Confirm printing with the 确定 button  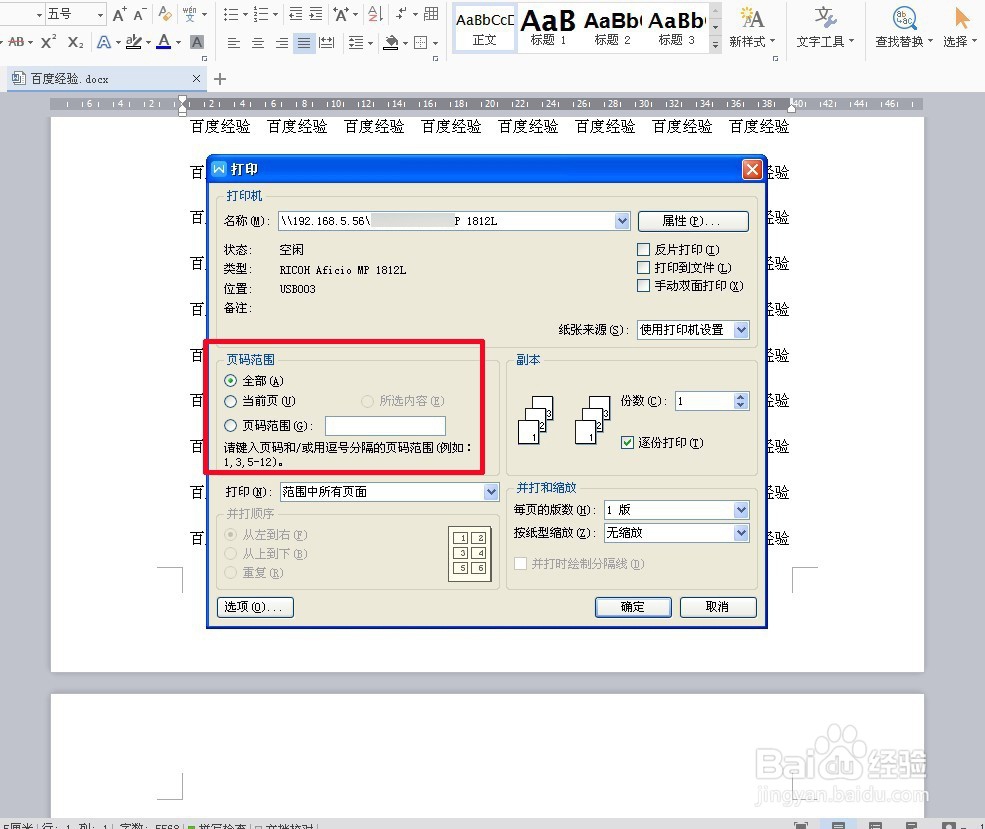633,607
